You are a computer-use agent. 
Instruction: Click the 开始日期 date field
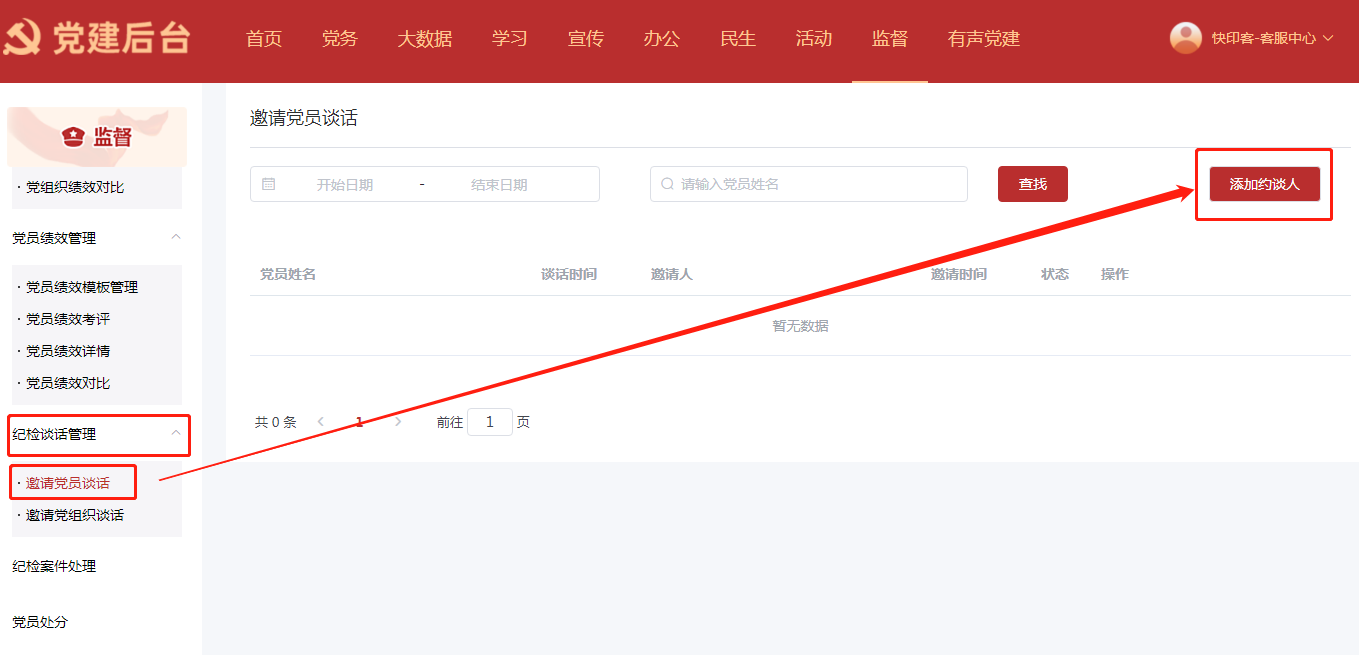(345, 184)
